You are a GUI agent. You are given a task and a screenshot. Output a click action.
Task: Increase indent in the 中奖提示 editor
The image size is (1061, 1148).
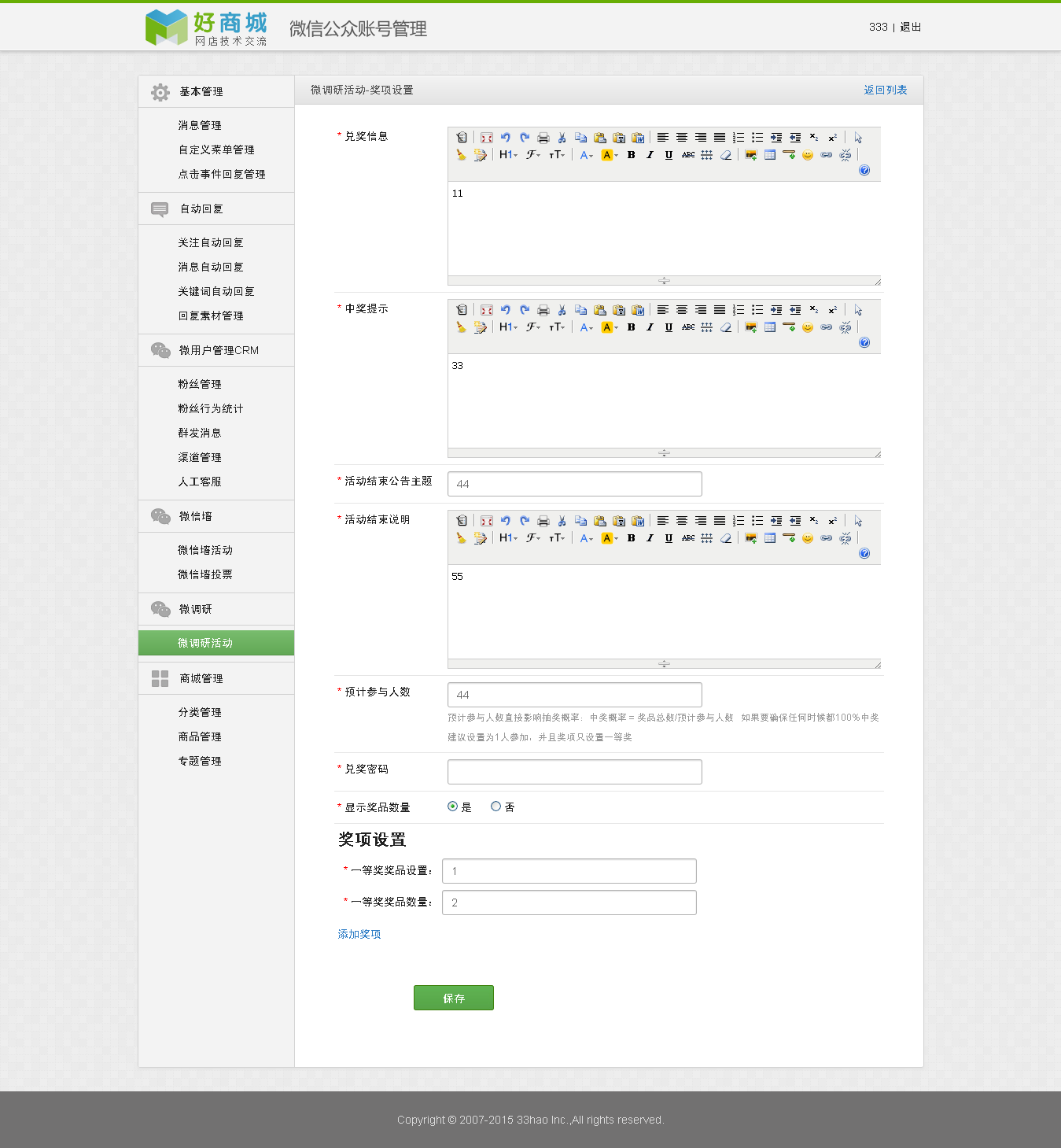[x=776, y=310]
